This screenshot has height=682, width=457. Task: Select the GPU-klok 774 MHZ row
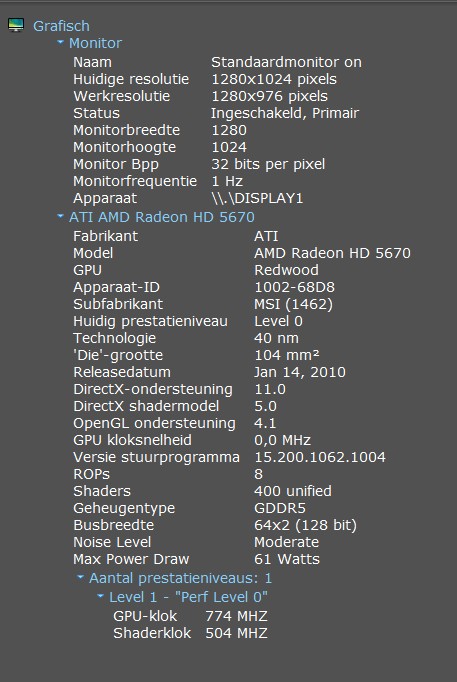click(190, 616)
